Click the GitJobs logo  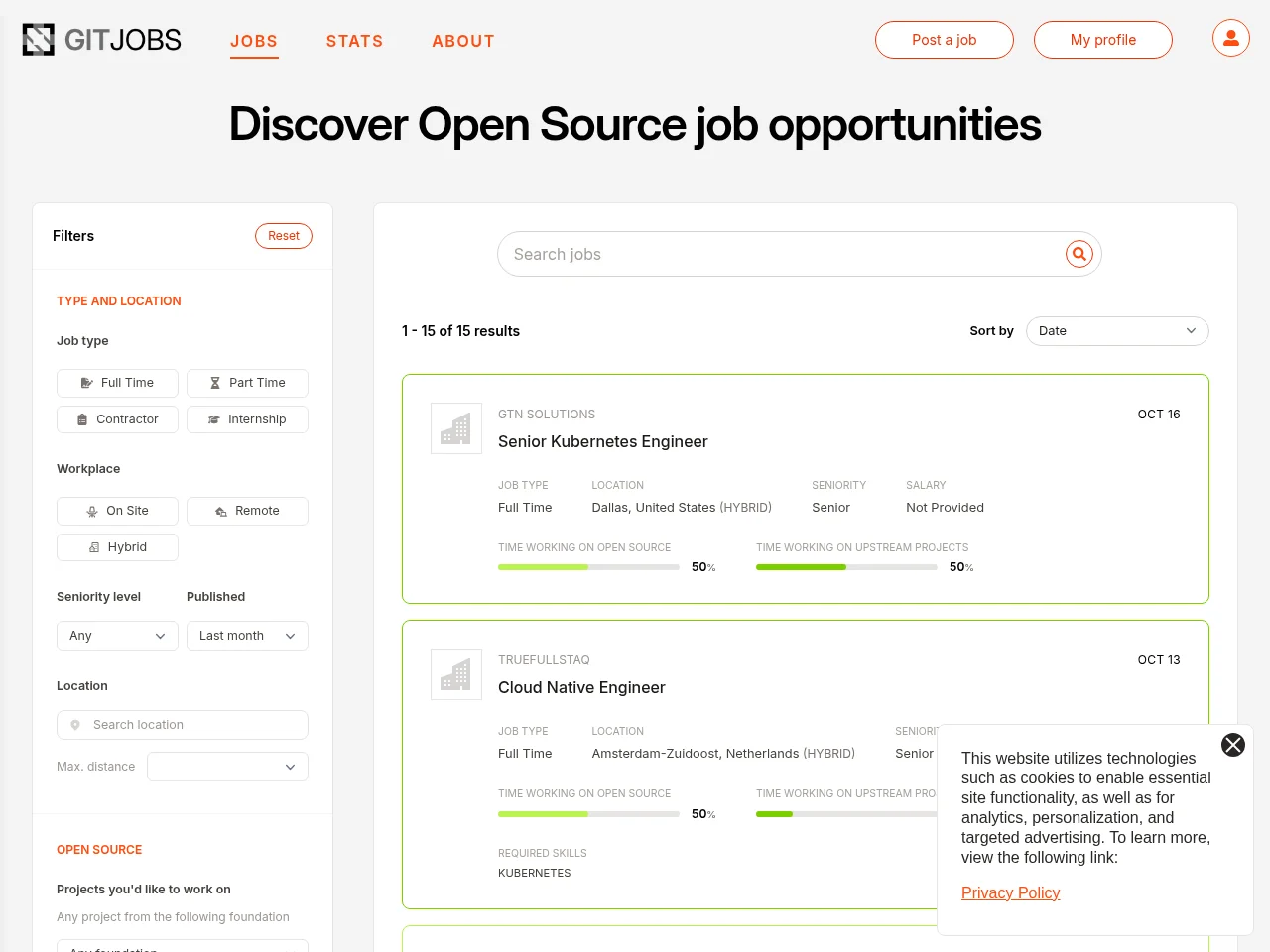click(102, 40)
